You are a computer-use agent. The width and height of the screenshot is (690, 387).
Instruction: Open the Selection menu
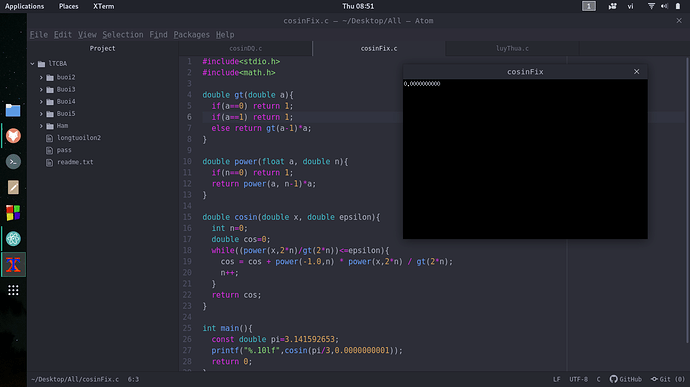pos(123,35)
